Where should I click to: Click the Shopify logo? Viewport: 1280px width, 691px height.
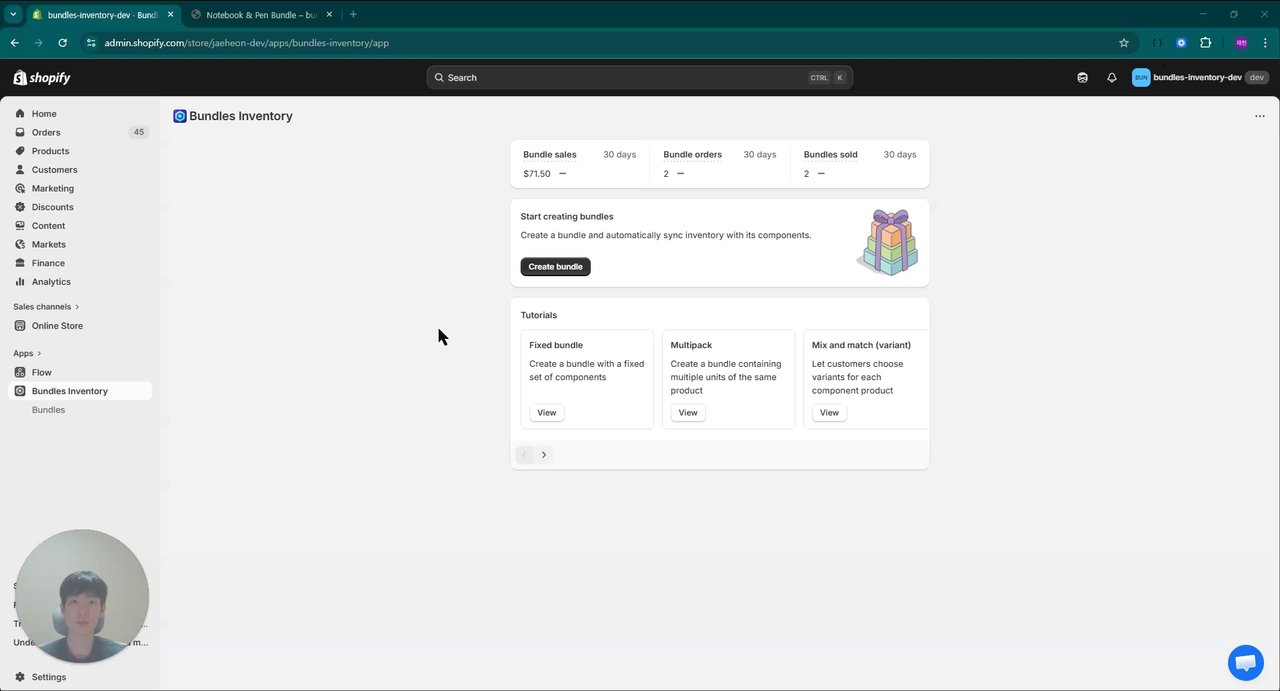42,78
